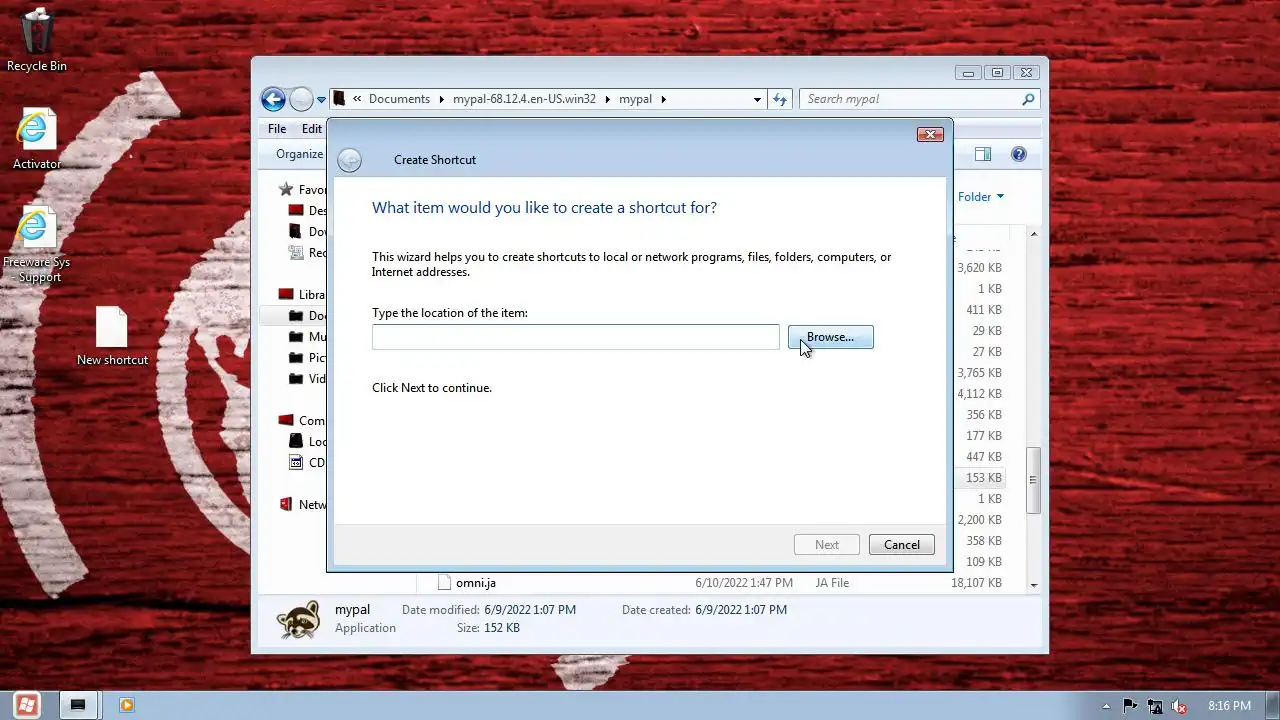Open the Organize toolbar menu
This screenshot has height=720, width=1280.
300,154
